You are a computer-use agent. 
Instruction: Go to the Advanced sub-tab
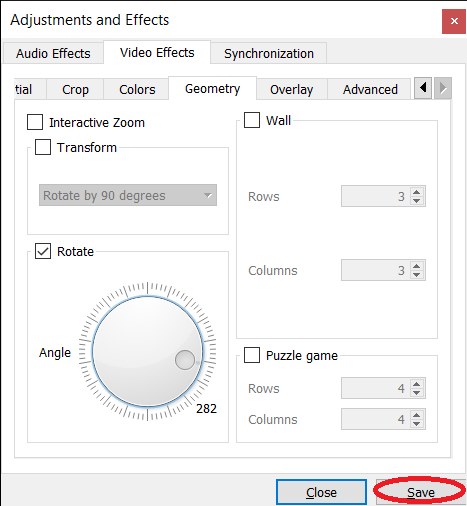[370, 89]
